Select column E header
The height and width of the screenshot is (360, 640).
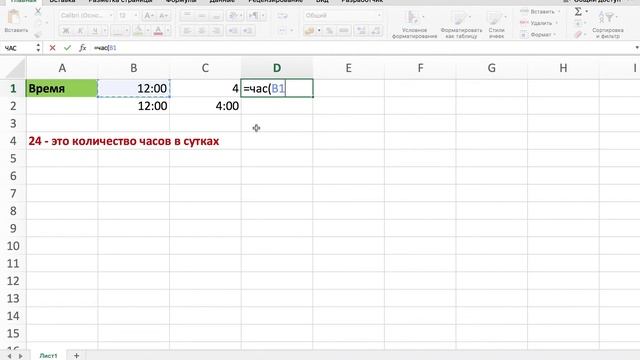pyautogui.click(x=349, y=68)
